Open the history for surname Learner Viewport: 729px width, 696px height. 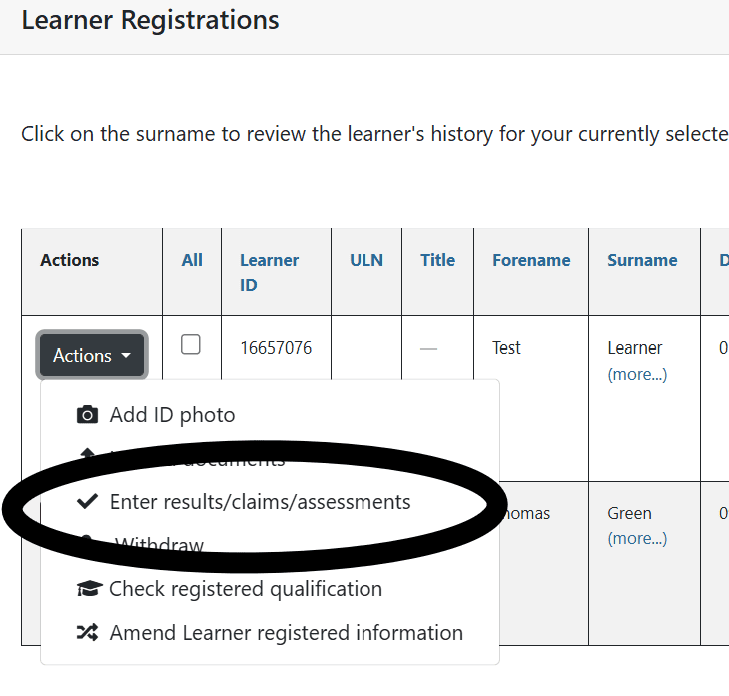point(635,348)
